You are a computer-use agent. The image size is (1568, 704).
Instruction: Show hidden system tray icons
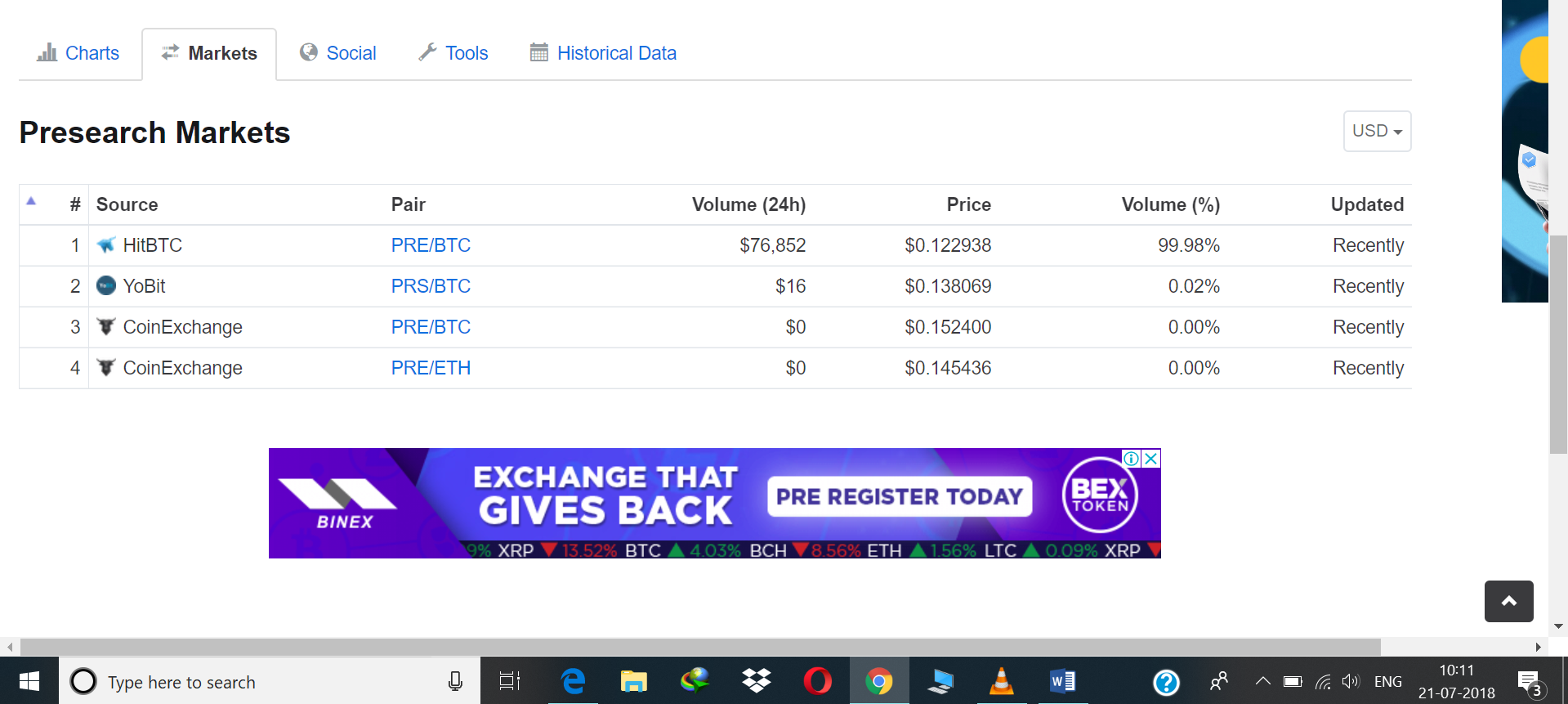click(x=1263, y=680)
